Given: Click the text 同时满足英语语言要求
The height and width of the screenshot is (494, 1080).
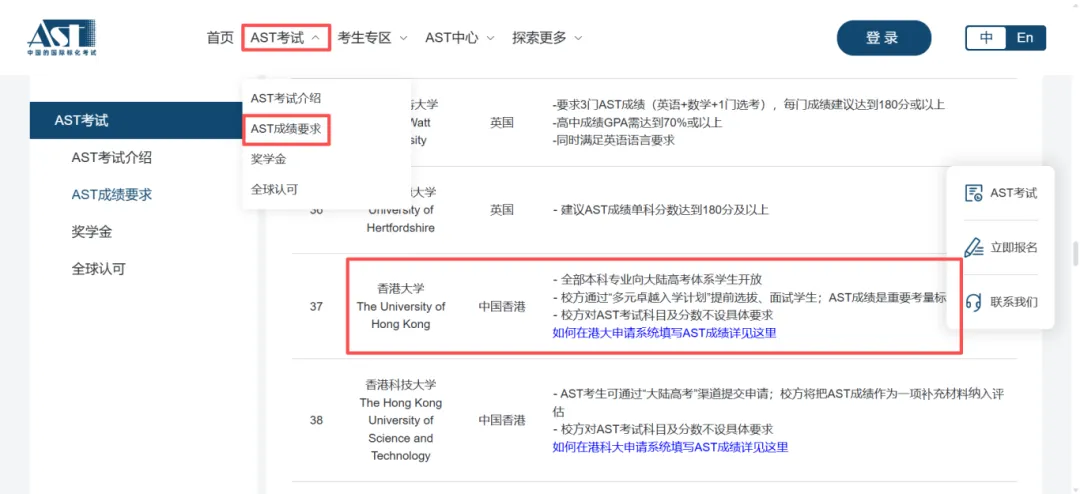Looking at the screenshot, I should pyautogui.click(x=614, y=141).
